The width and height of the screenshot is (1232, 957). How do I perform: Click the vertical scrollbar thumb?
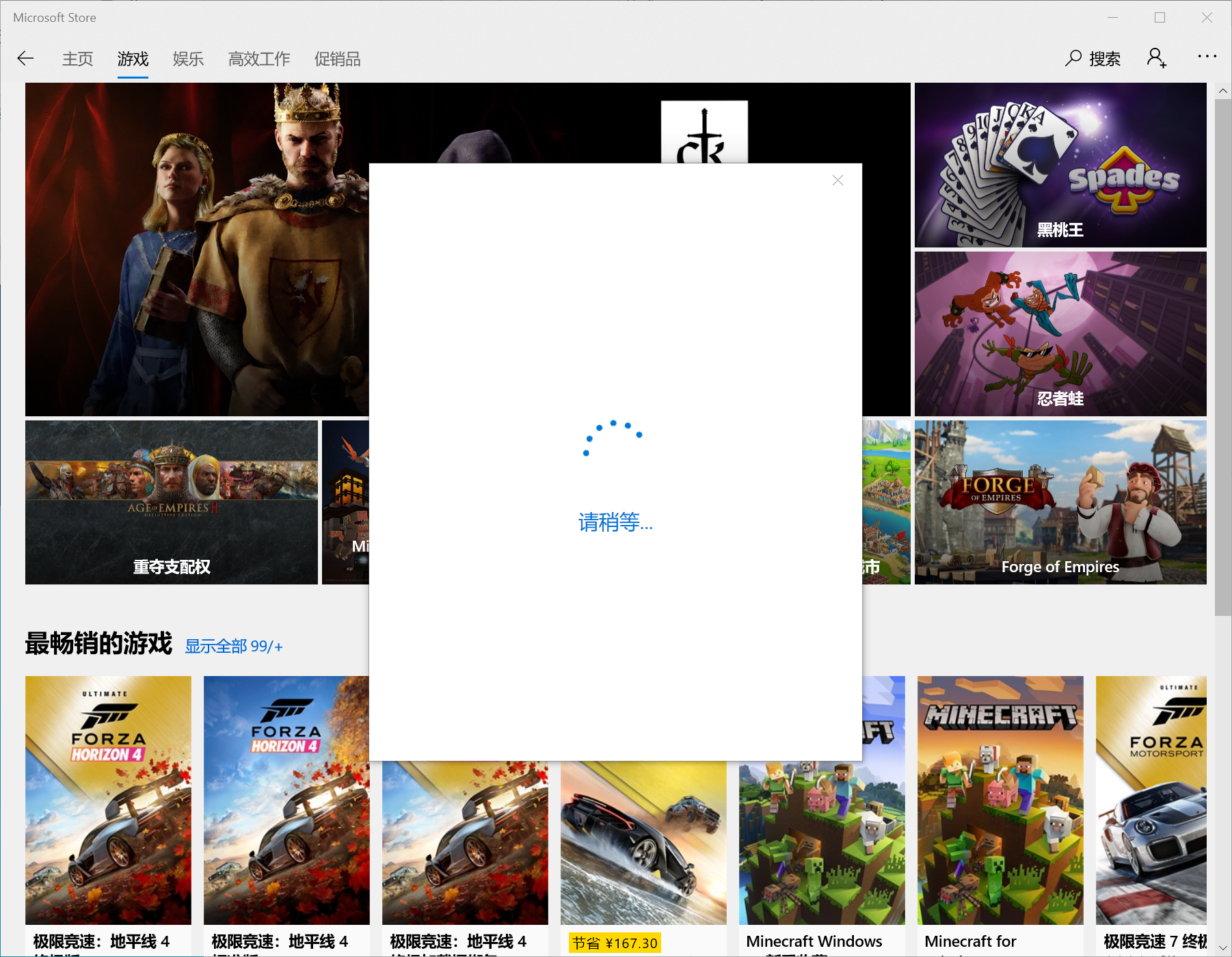point(1223,358)
